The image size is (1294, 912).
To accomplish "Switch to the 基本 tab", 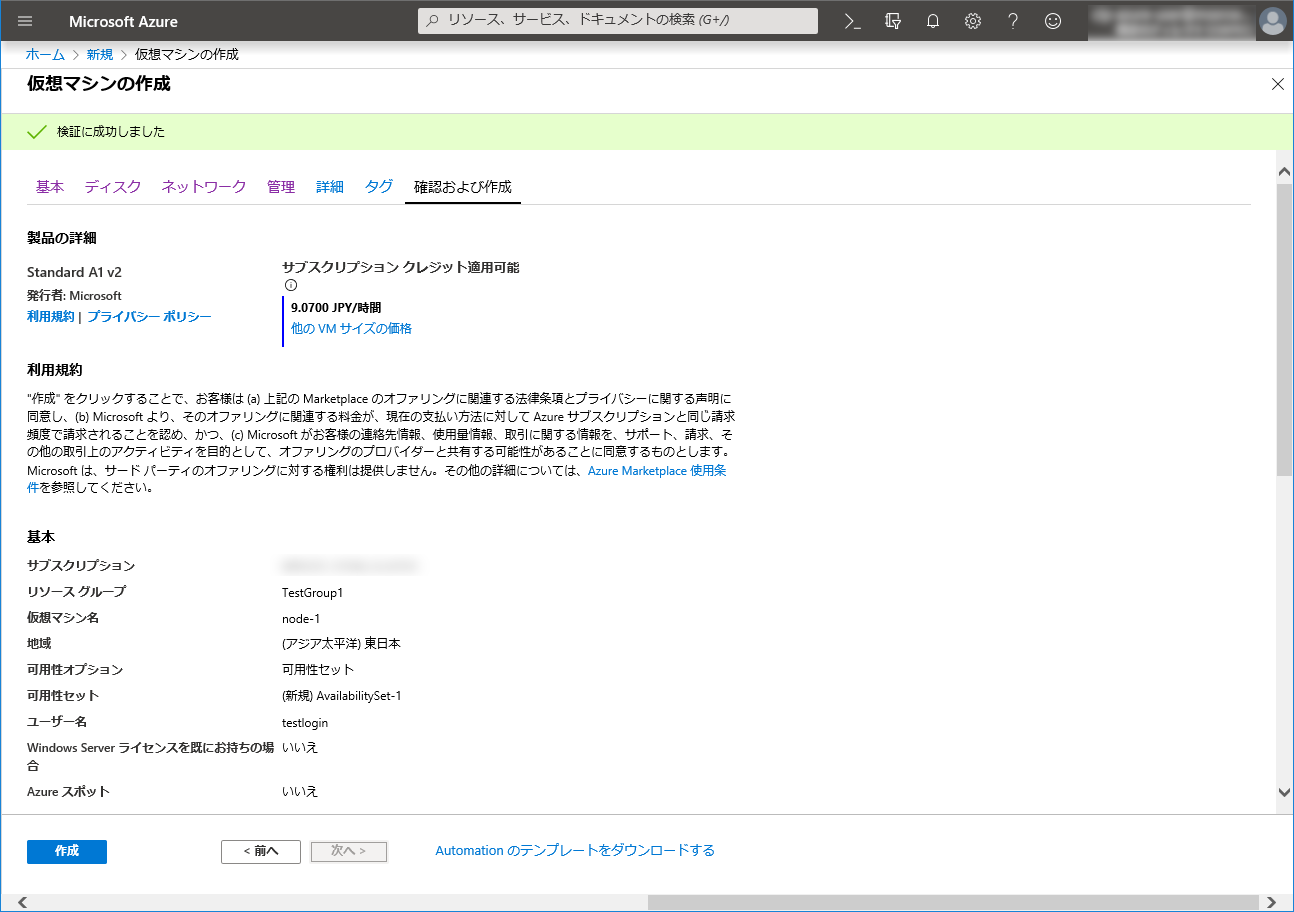I will 50,187.
